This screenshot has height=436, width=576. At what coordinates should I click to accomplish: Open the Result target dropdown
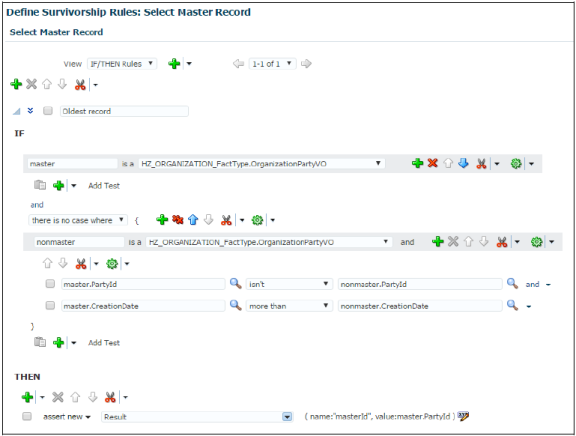(287, 417)
